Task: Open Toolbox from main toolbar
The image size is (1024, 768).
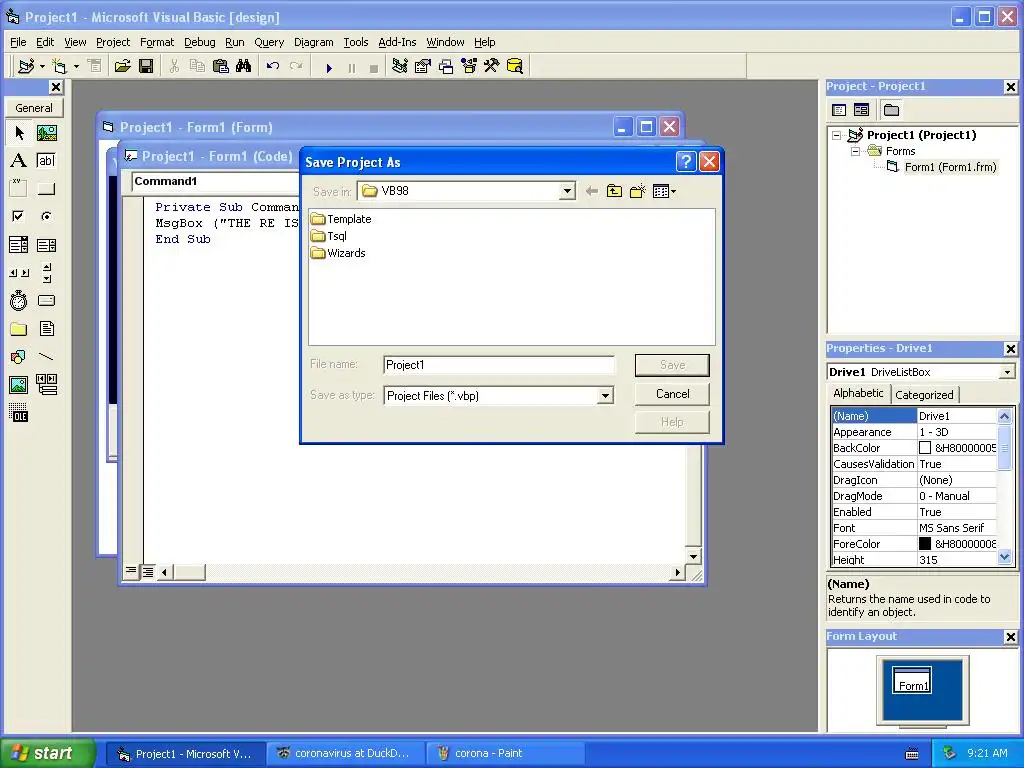Action: coord(492,66)
